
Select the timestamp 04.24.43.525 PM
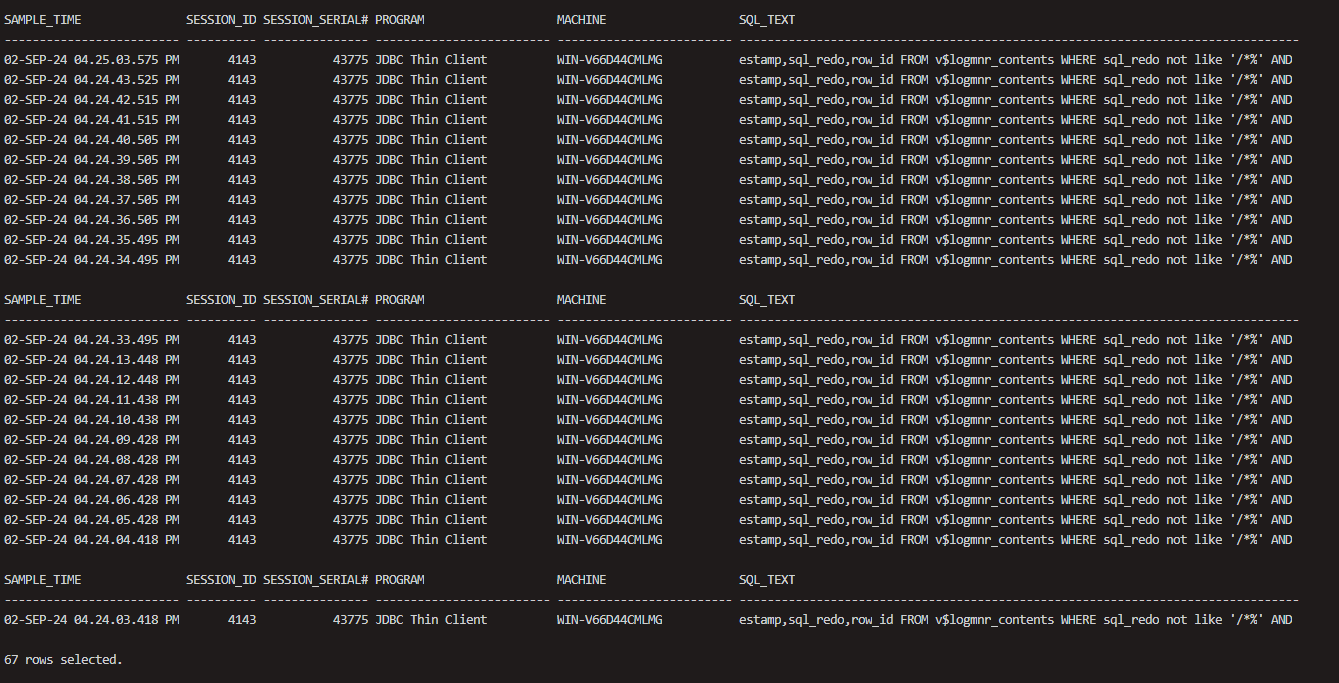click(x=127, y=80)
